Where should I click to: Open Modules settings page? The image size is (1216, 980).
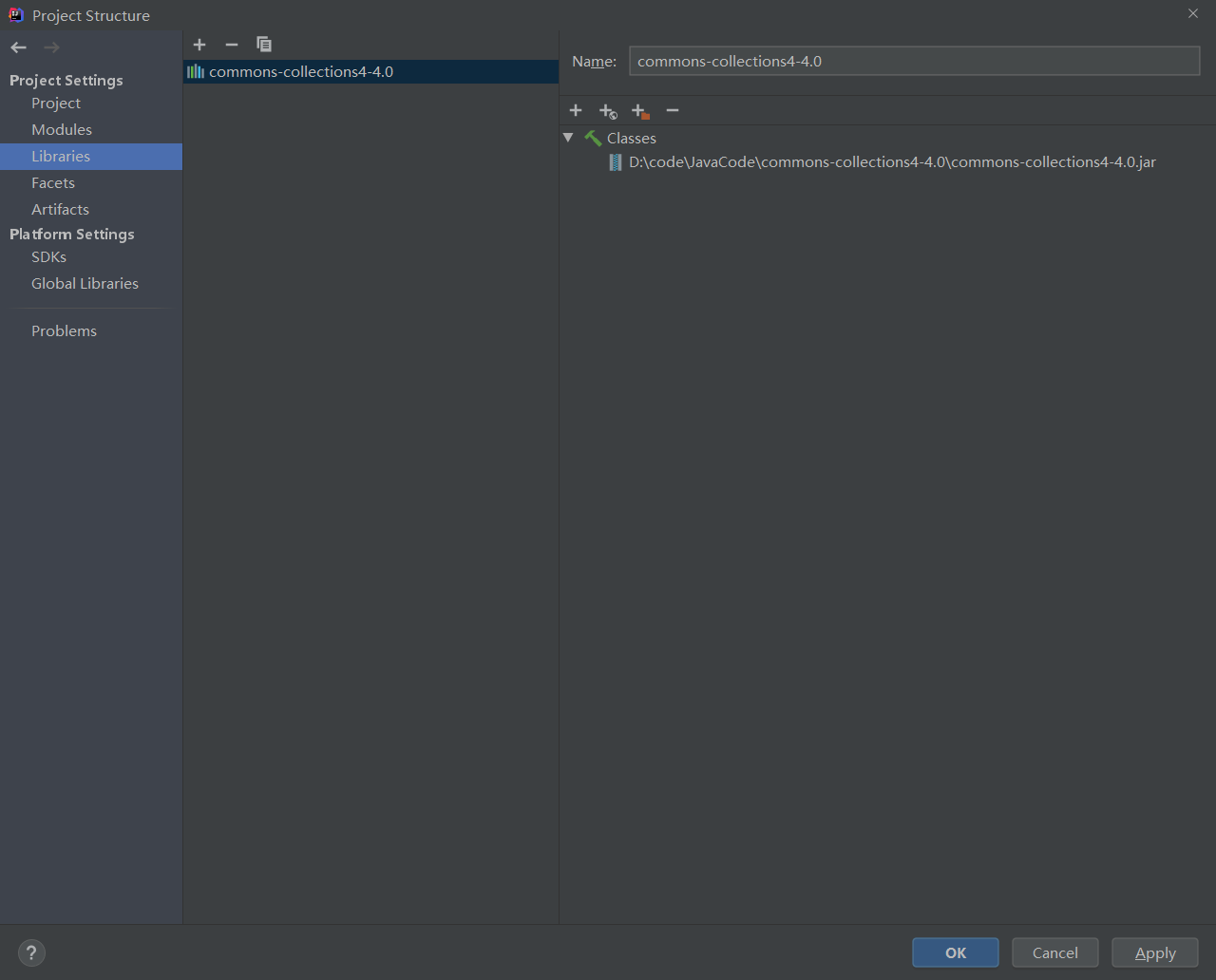[x=62, y=129]
